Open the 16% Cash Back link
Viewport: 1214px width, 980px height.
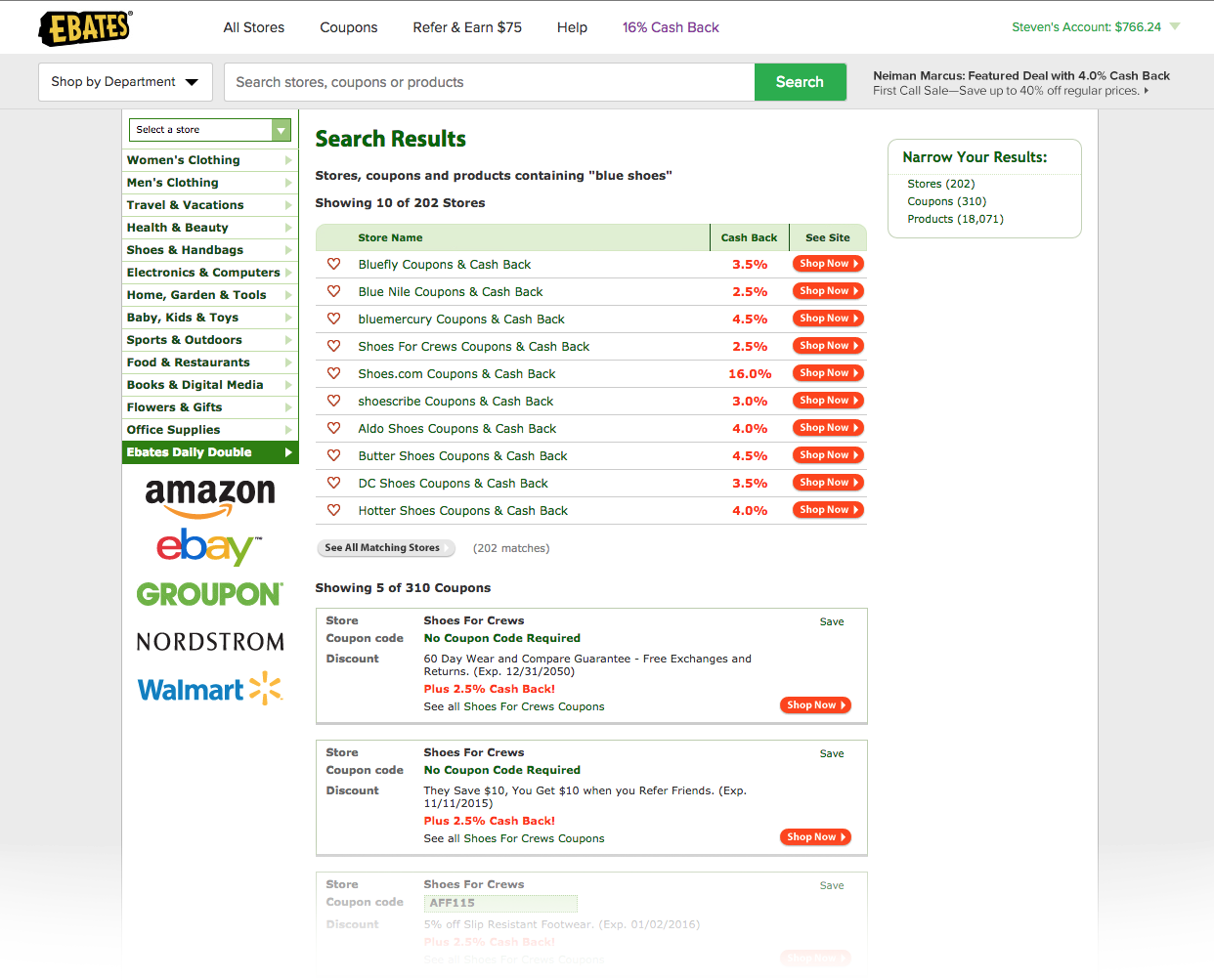pos(671,27)
